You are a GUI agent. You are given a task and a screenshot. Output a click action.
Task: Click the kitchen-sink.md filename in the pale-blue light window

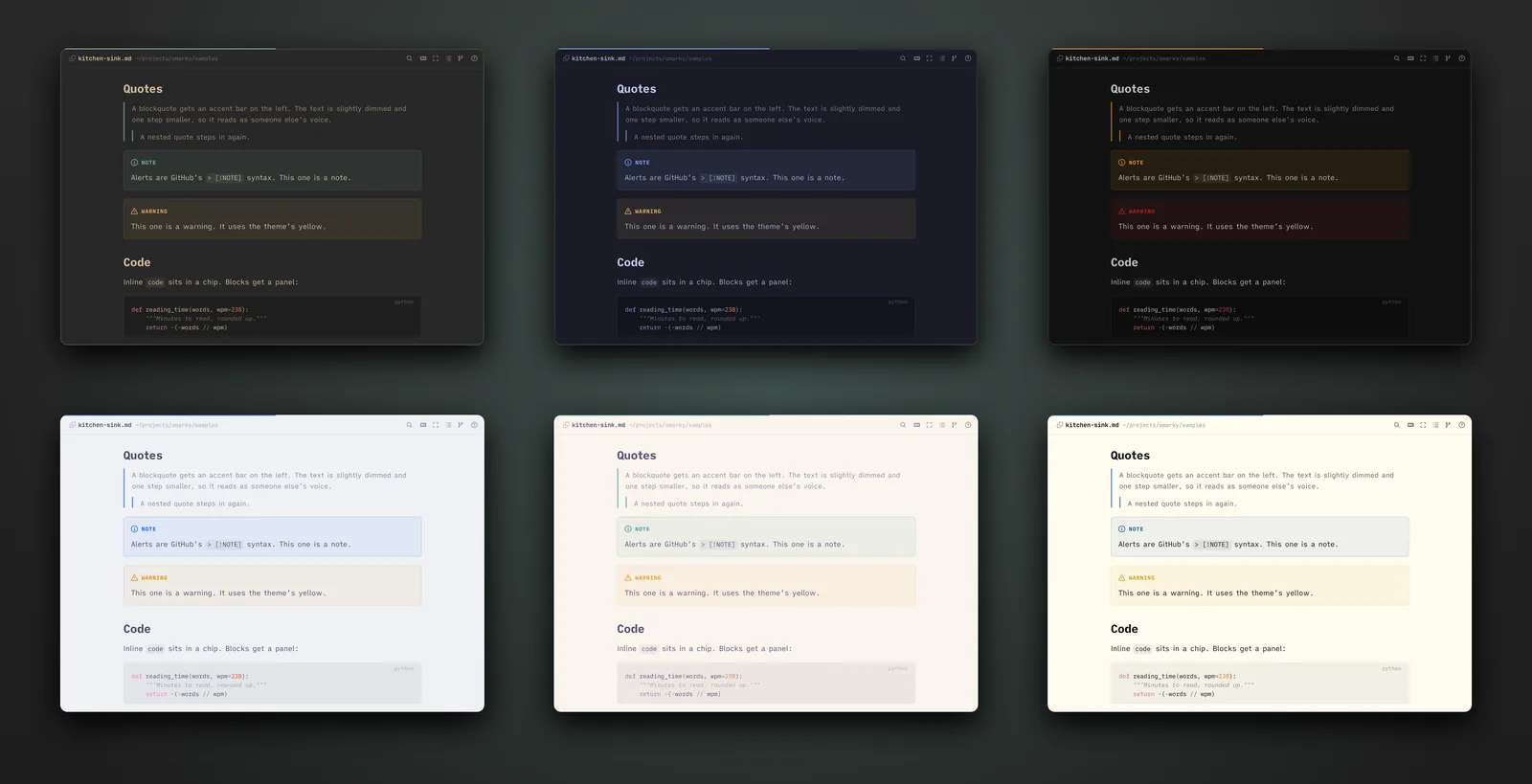[104, 425]
